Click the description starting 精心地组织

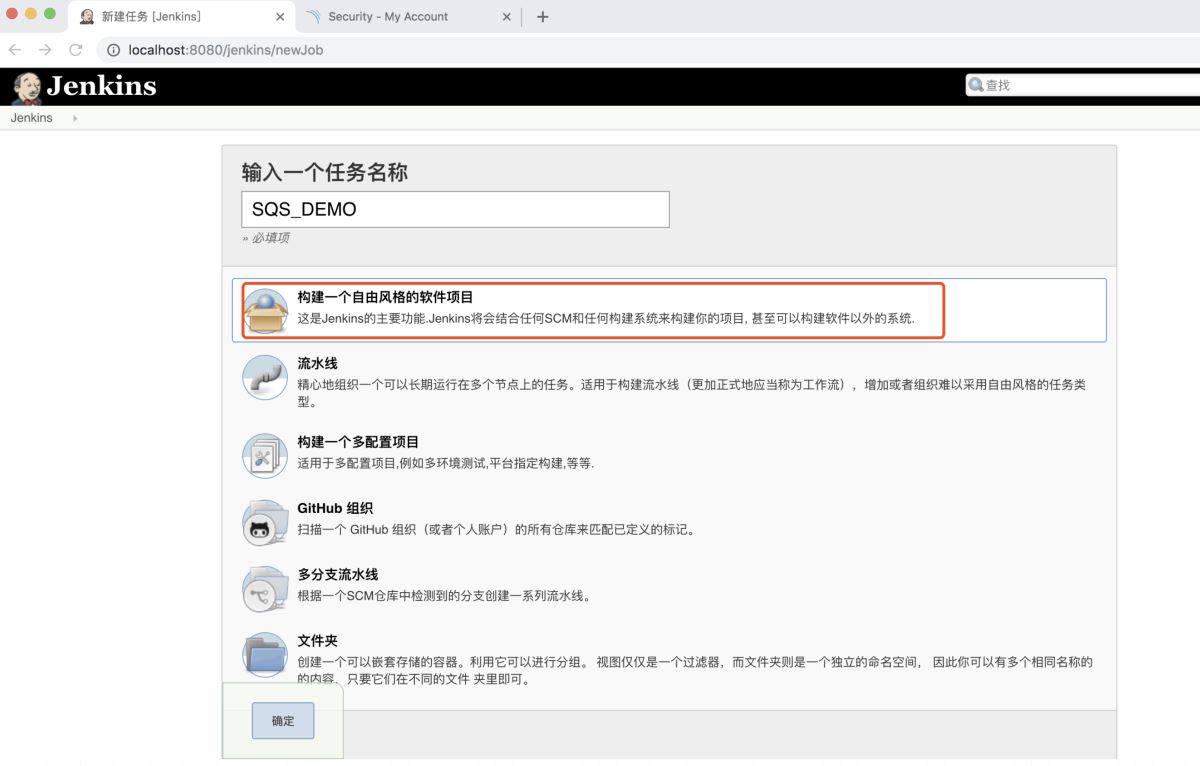(x=691, y=393)
